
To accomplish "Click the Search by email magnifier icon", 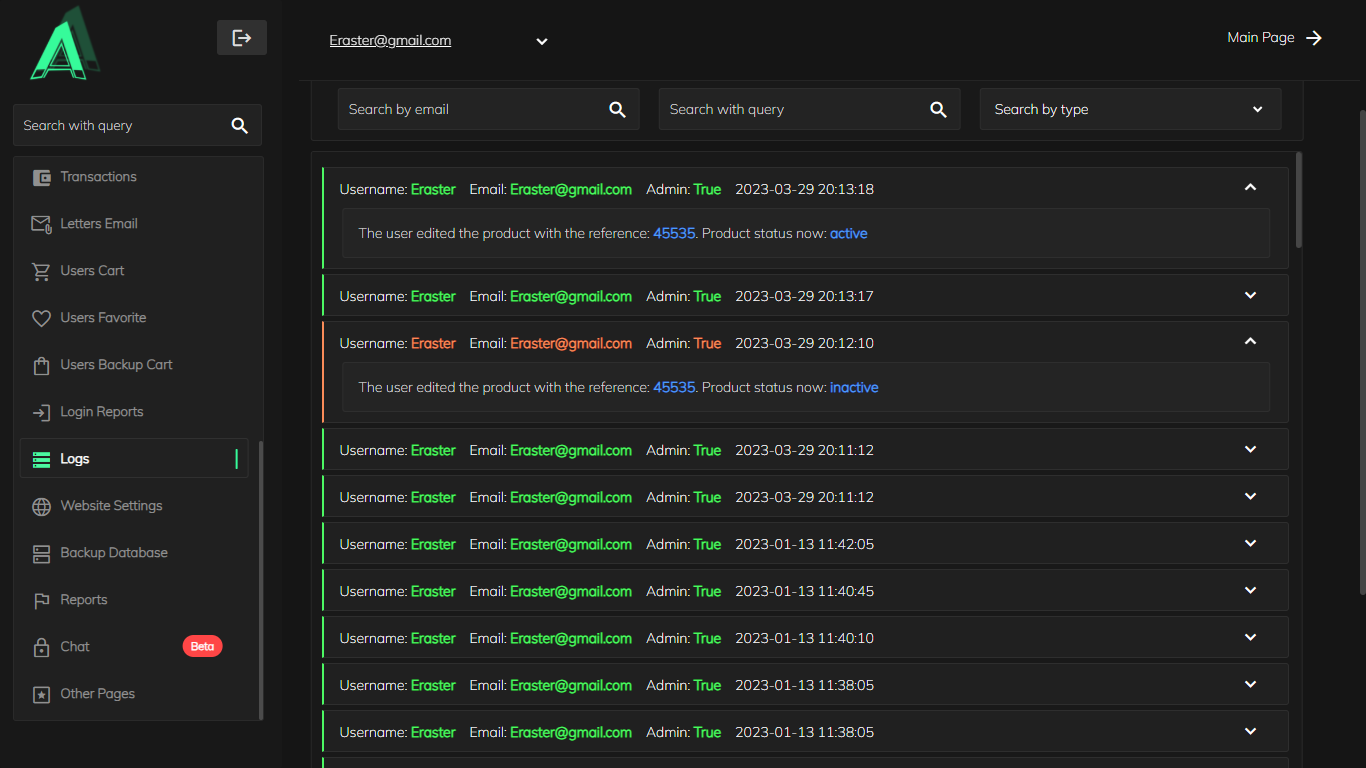I will pyautogui.click(x=617, y=110).
